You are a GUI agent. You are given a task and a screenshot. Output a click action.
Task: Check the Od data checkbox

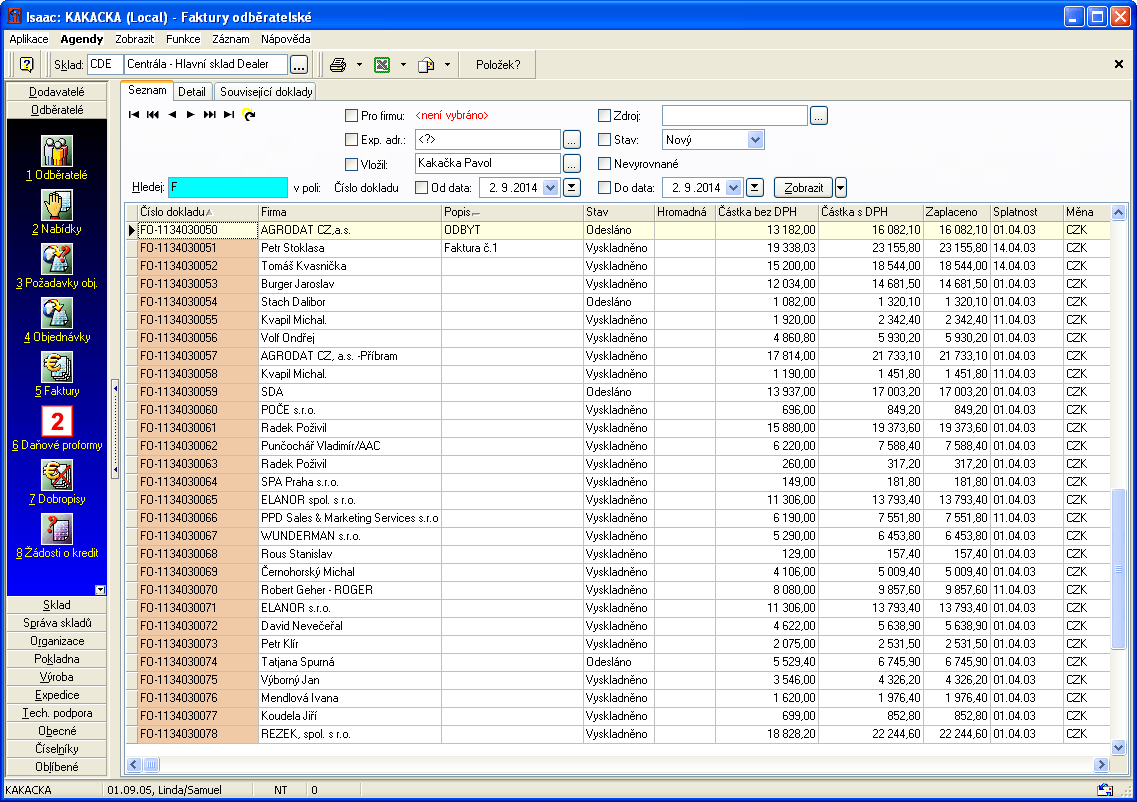[x=421, y=187]
